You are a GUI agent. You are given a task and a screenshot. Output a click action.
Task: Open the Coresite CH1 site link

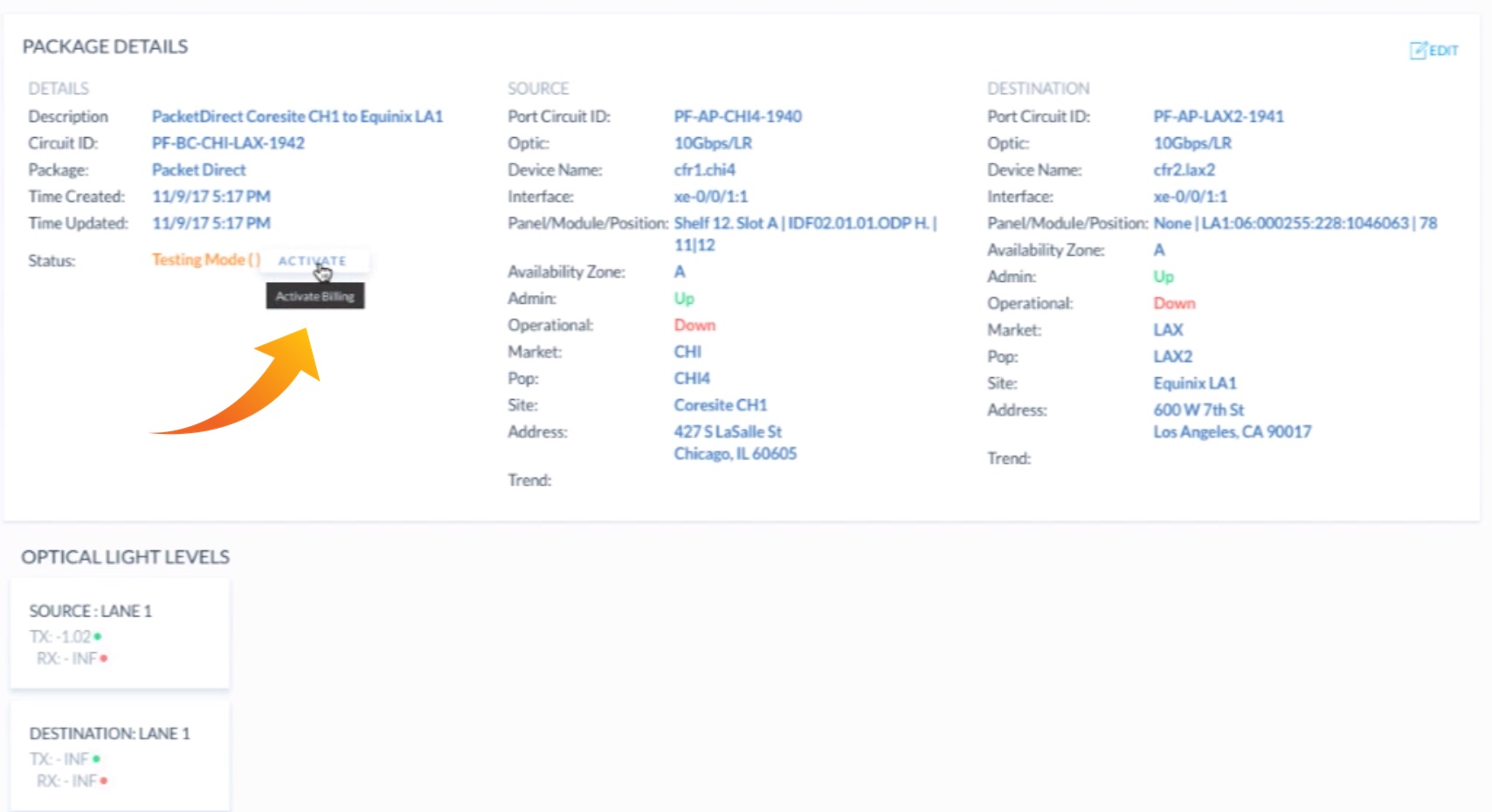(x=720, y=405)
